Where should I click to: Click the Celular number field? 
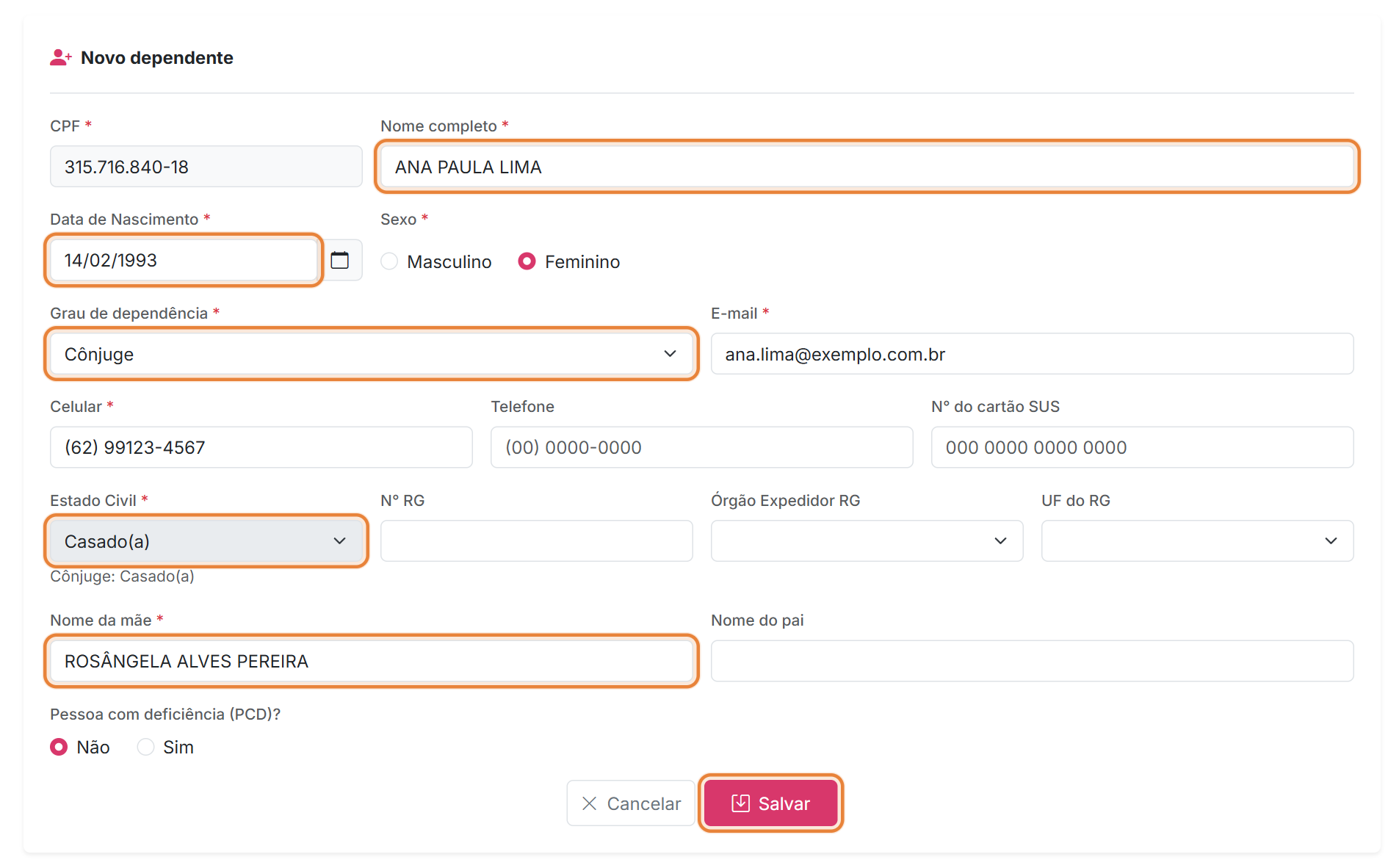[261, 447]
